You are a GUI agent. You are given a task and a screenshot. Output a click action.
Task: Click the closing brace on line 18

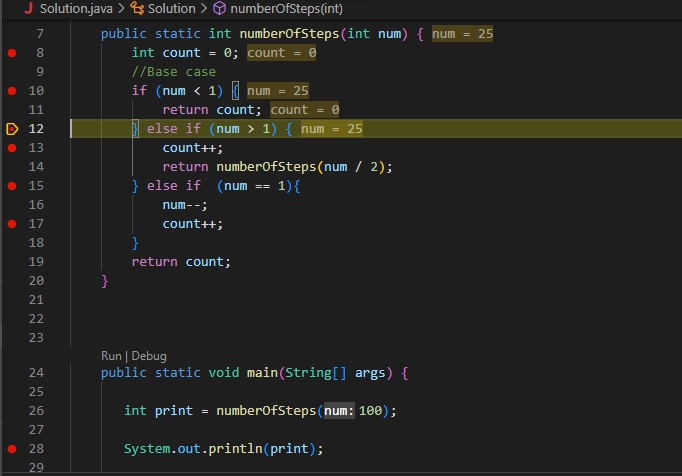(x=135, y=243)
